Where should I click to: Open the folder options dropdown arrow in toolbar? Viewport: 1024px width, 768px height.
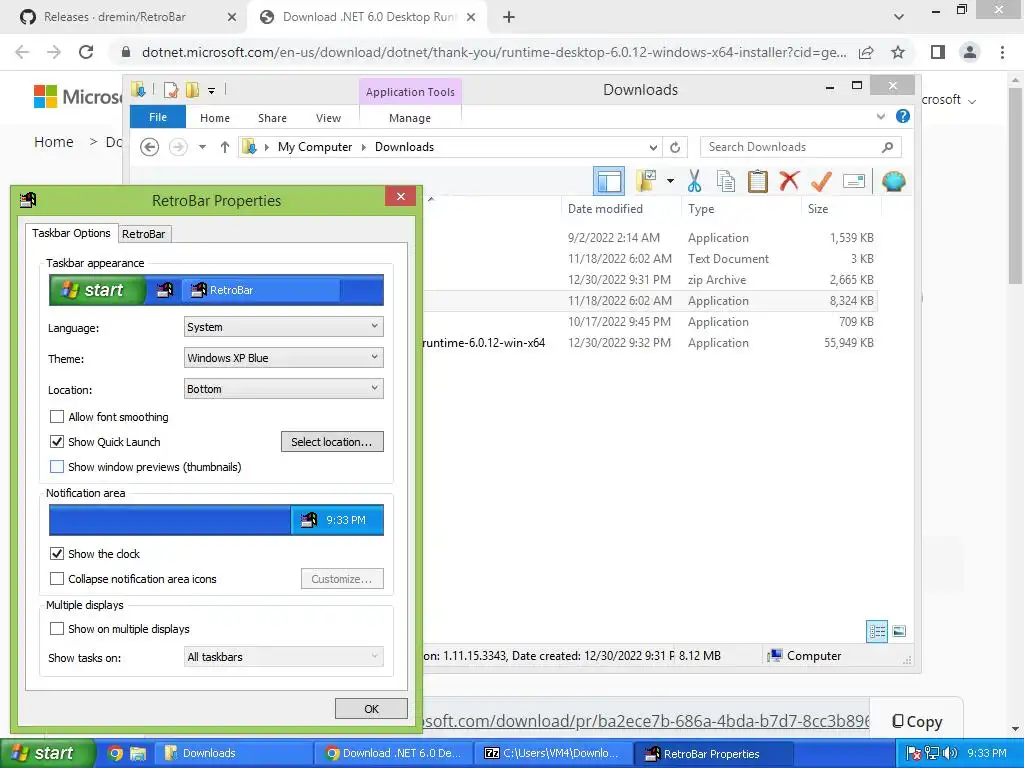(x=670, y=181)
